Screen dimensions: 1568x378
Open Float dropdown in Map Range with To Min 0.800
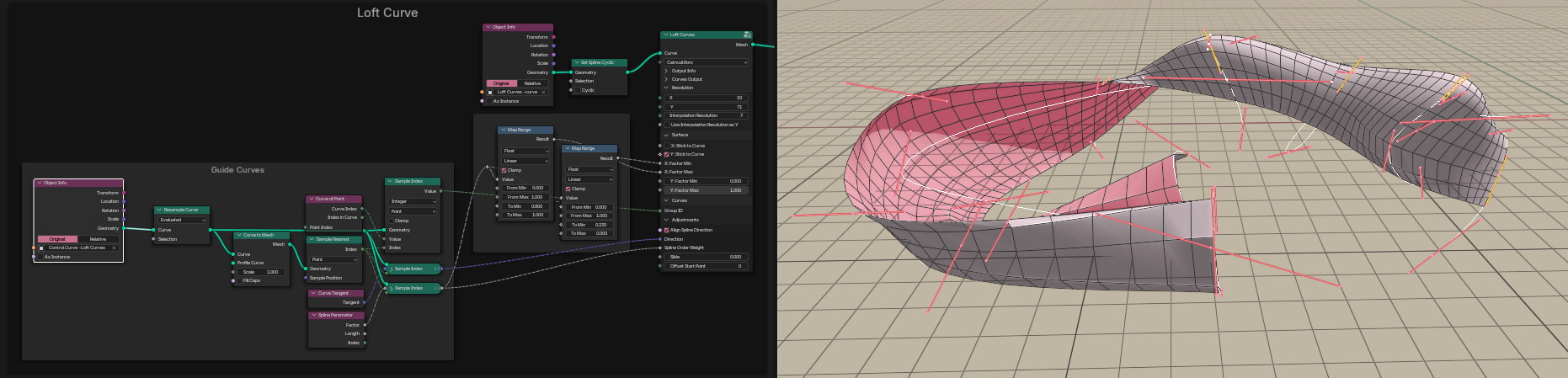(525, 151)
